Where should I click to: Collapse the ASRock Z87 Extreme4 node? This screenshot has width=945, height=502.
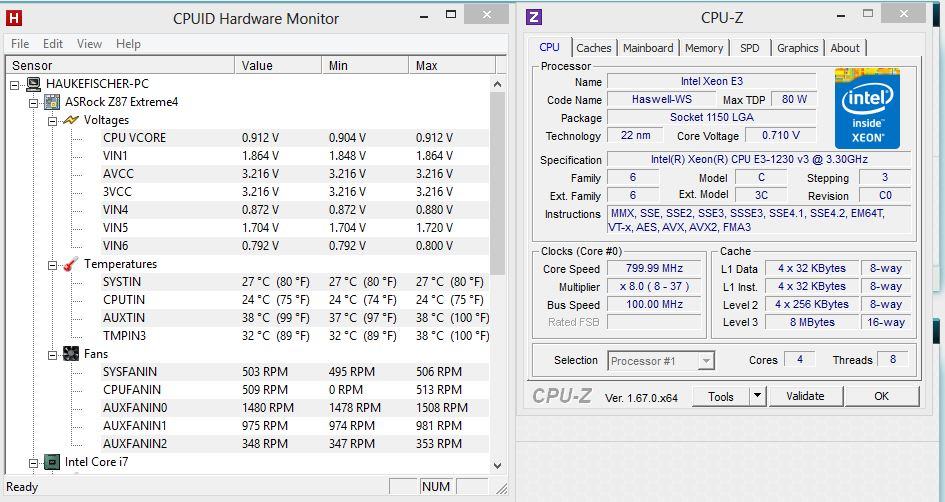coord(34,103)
